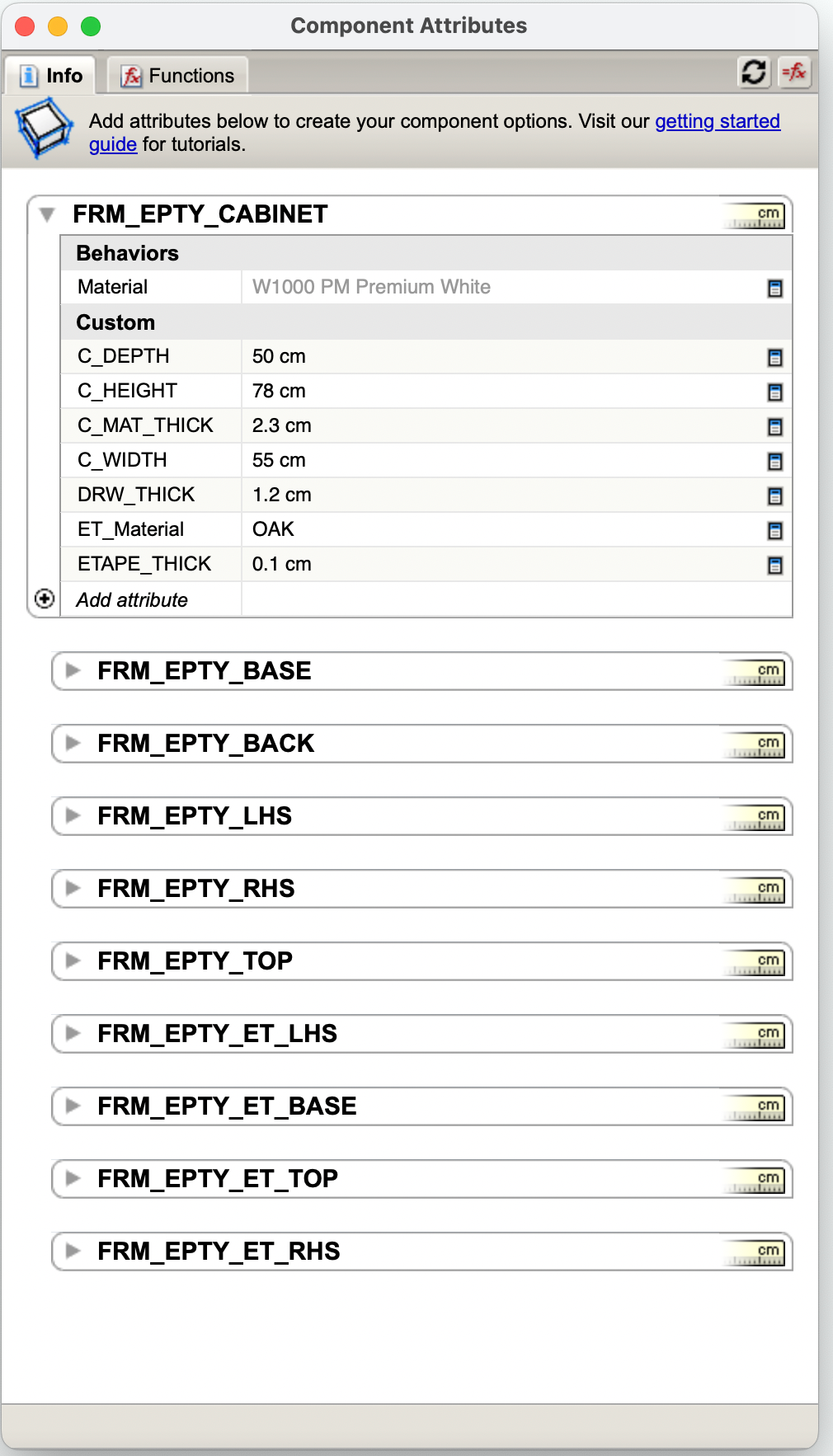Click the refresh icon in the toolbar
This screenshot has height=1456, width=833.
753,73
